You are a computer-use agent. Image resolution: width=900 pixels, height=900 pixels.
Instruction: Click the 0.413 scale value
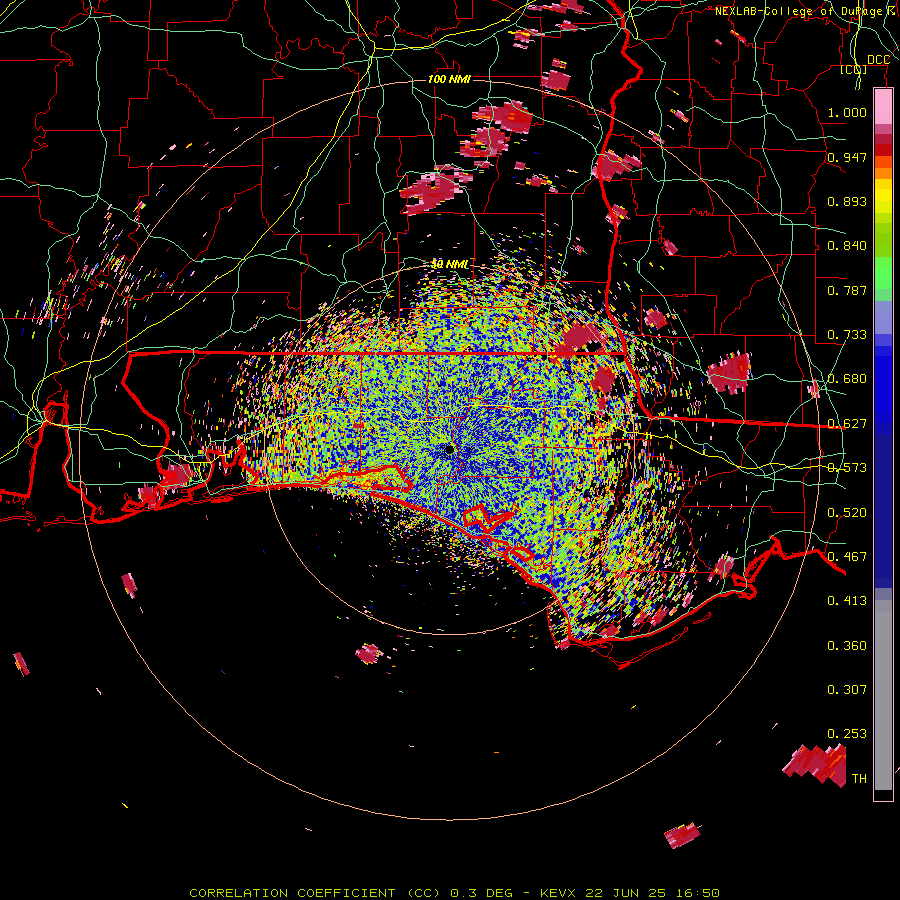pyautogui.click(x=847, y=601)
